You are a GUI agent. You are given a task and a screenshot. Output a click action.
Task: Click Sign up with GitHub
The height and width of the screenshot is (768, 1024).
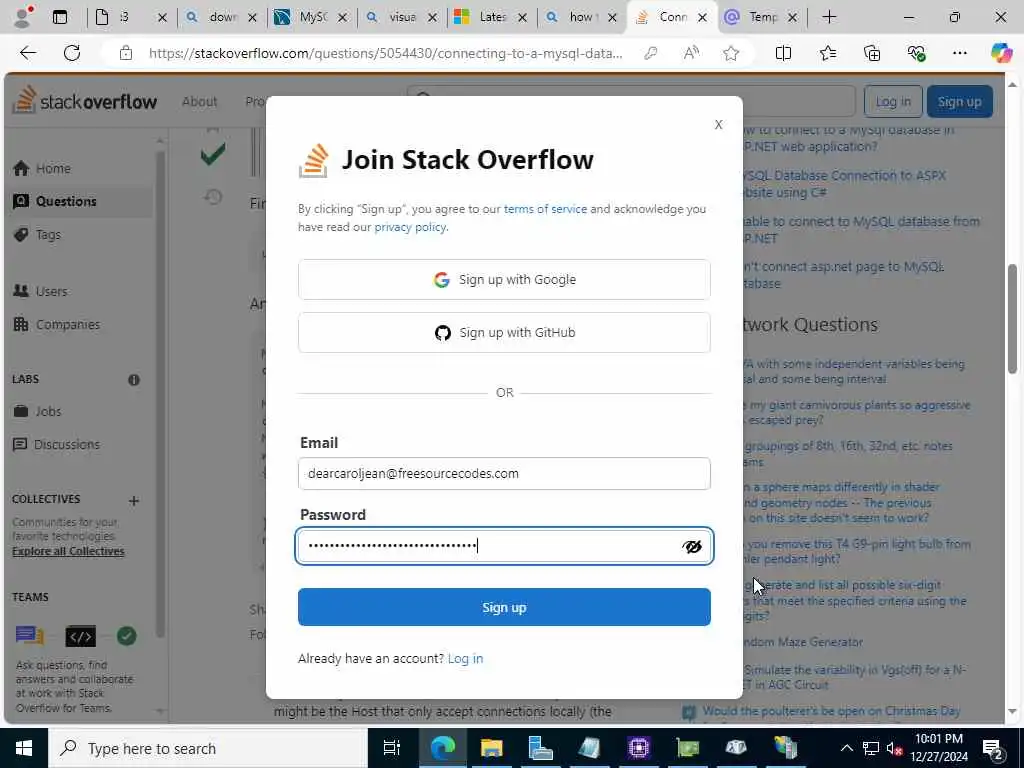click(504, 332)
